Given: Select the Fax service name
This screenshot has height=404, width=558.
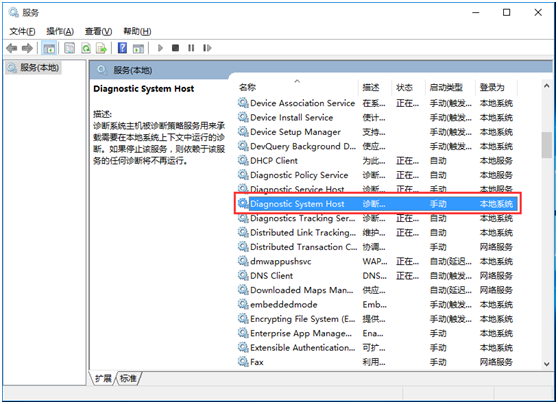Looking at the screenshot, I should (x=257, y=362).
